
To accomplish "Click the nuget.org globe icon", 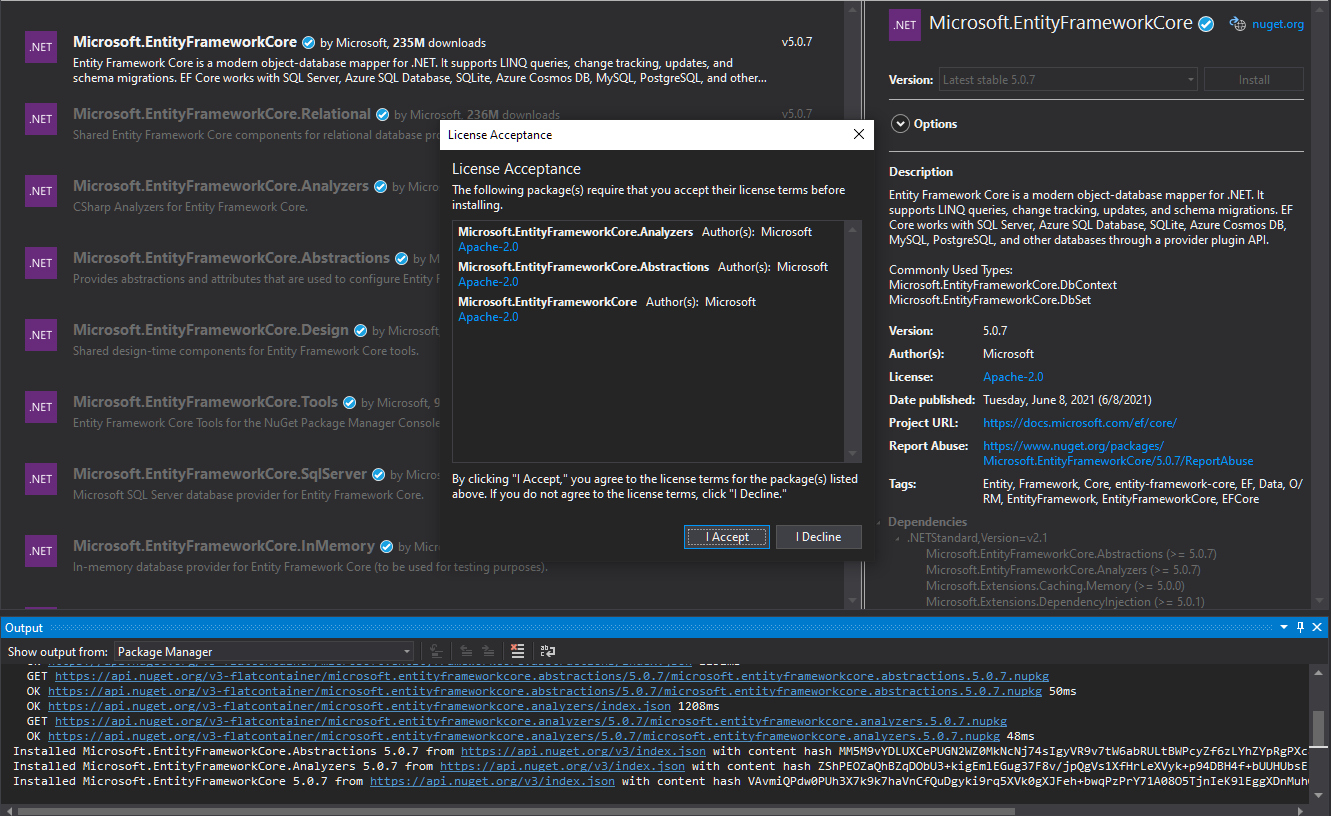I will [1237, 24].
